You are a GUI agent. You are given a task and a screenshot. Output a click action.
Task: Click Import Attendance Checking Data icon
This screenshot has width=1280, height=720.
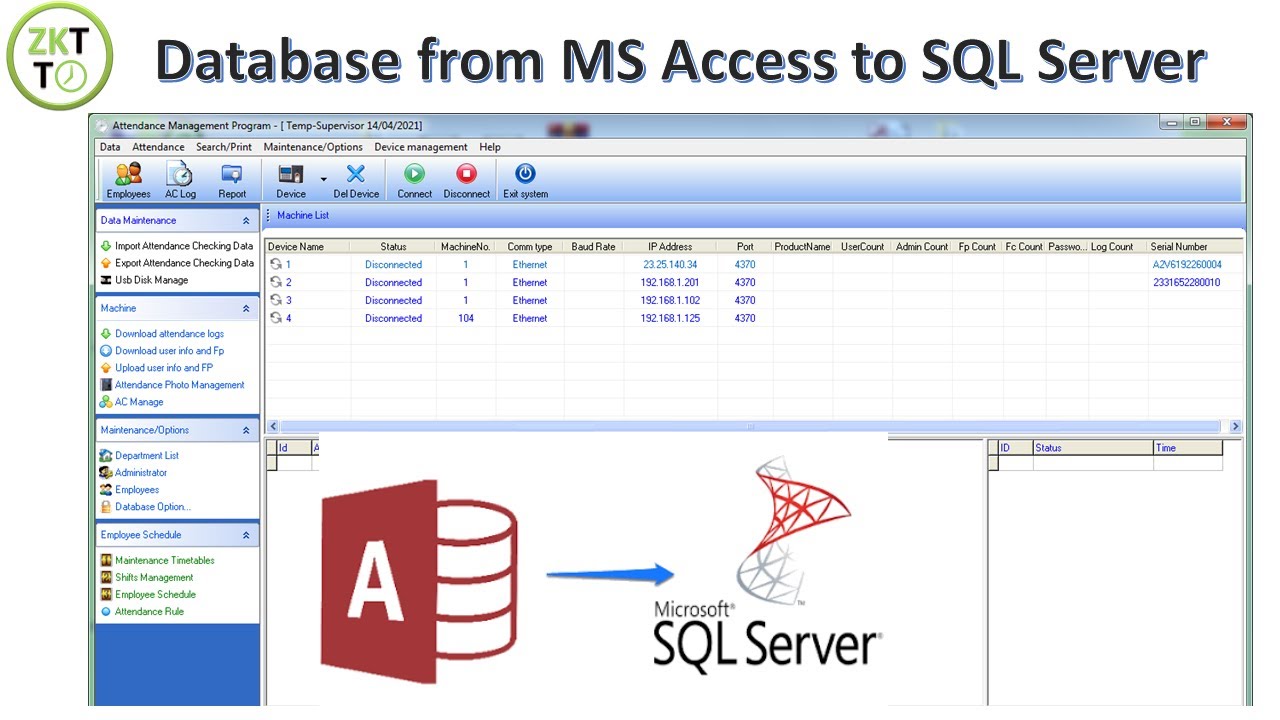[x=106, y=246]
